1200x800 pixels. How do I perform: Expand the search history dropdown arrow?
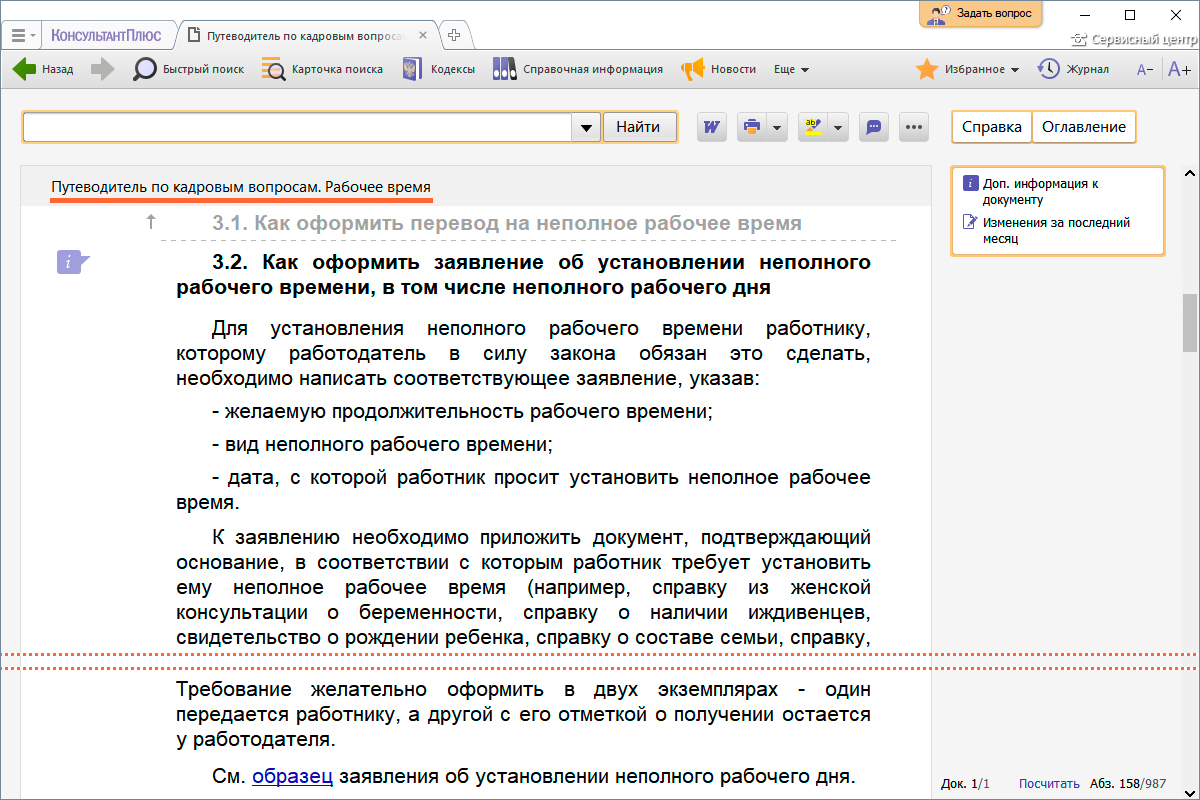[585, 127]
